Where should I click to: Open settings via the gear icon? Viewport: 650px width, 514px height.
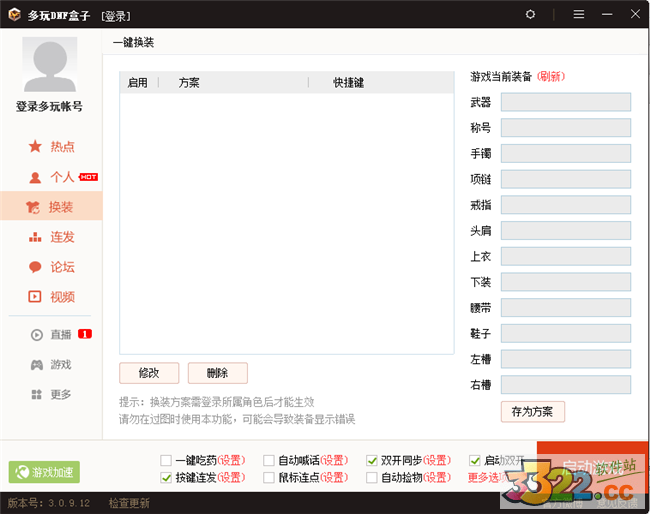coord(530,15)
